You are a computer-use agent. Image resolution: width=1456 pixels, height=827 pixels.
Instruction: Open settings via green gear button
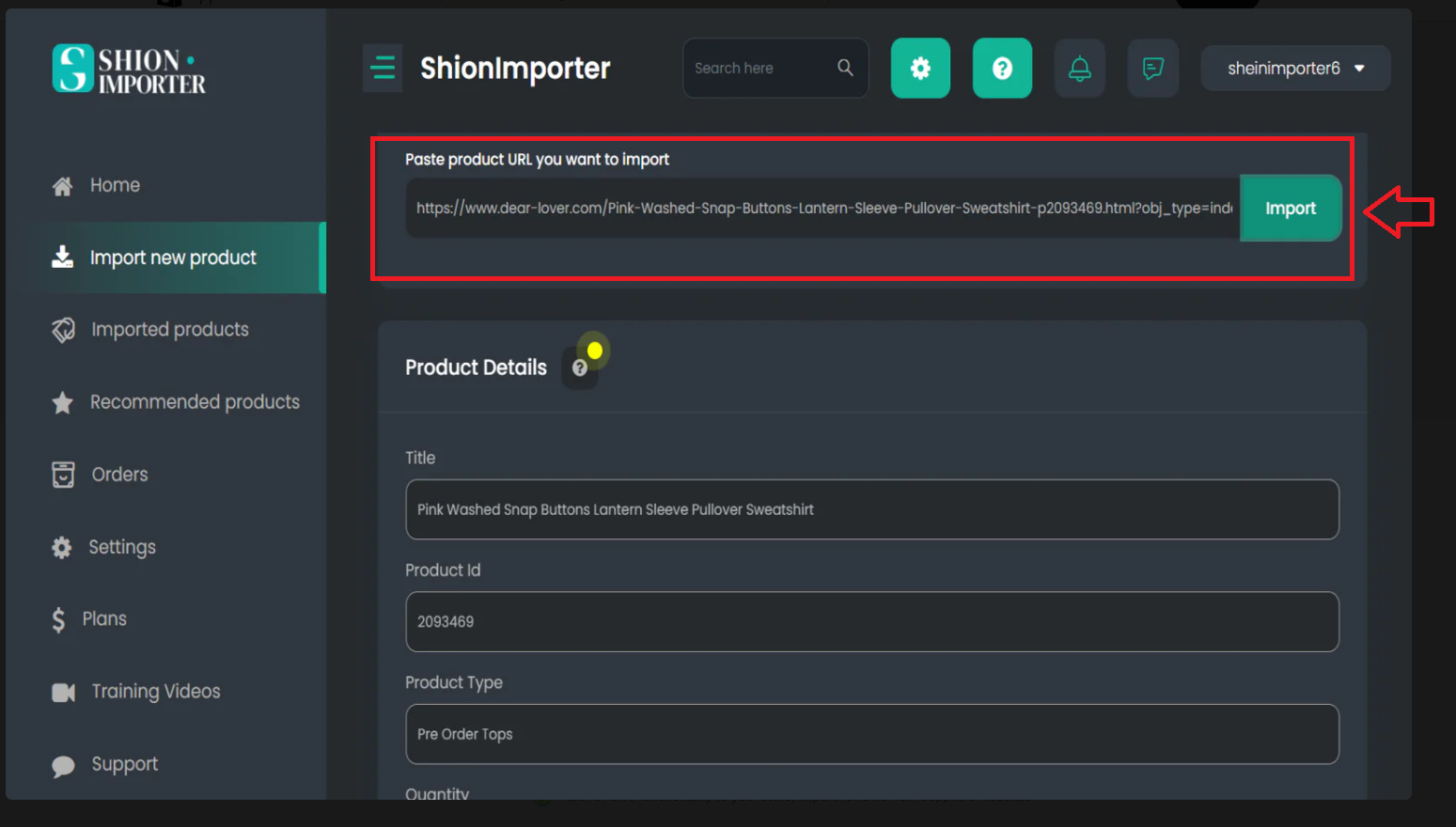920,68
